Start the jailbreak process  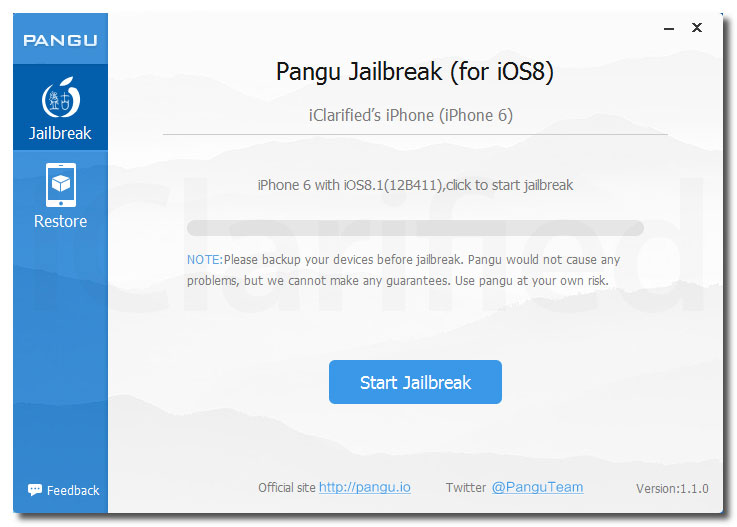415,382
